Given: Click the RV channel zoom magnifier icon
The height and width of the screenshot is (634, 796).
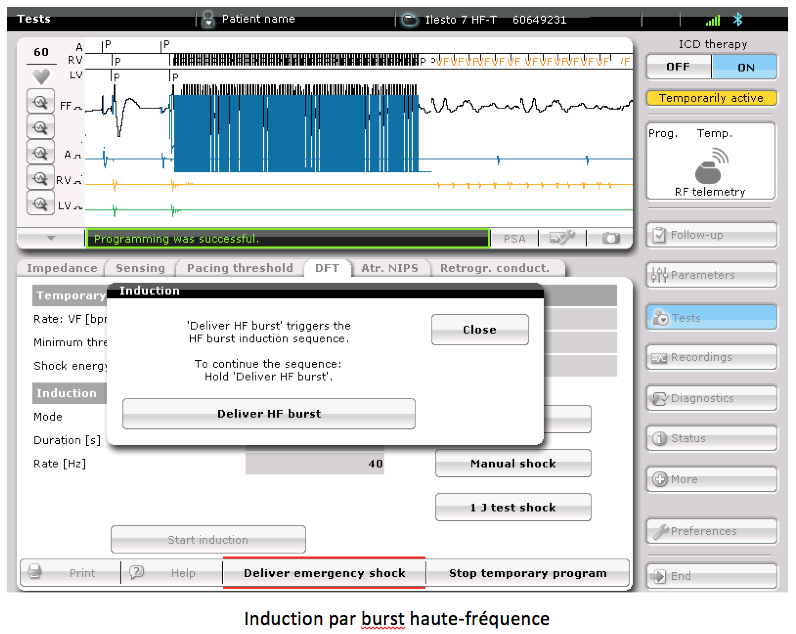Looking at the screenshot, I should click(40, 179).
